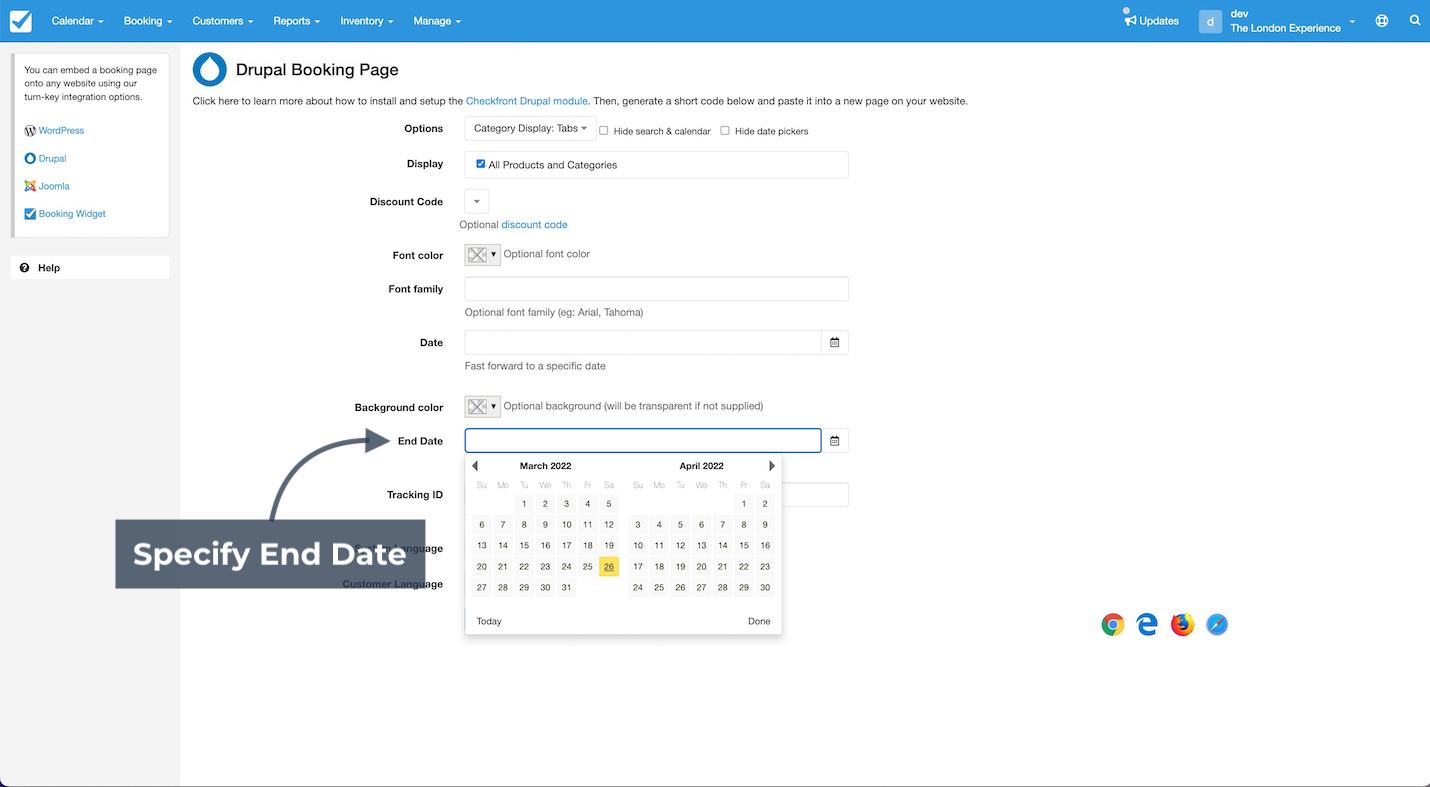The height and width of the screenshot is (787, 1430).
Task: Select March 26 highlighted date
Action: pos(609,567)
